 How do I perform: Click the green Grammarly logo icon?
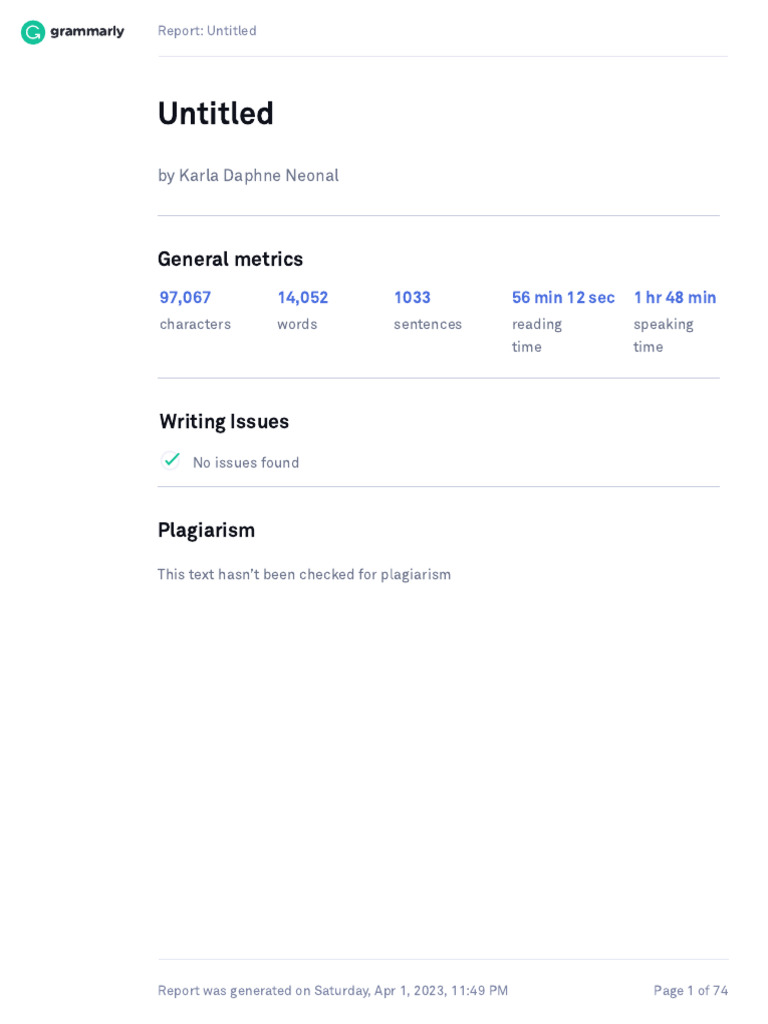pos(33,32)
